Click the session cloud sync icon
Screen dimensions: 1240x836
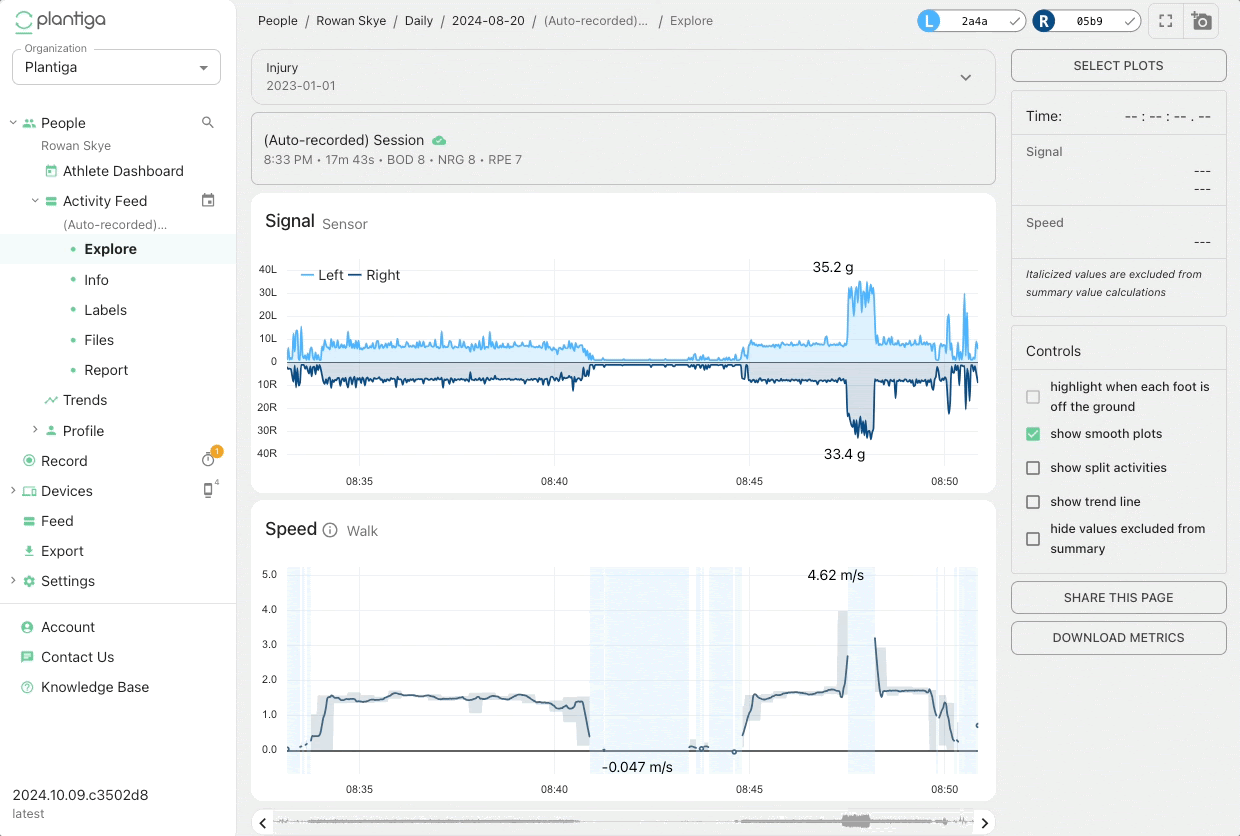pyautogui.click(x=439, y=140)
